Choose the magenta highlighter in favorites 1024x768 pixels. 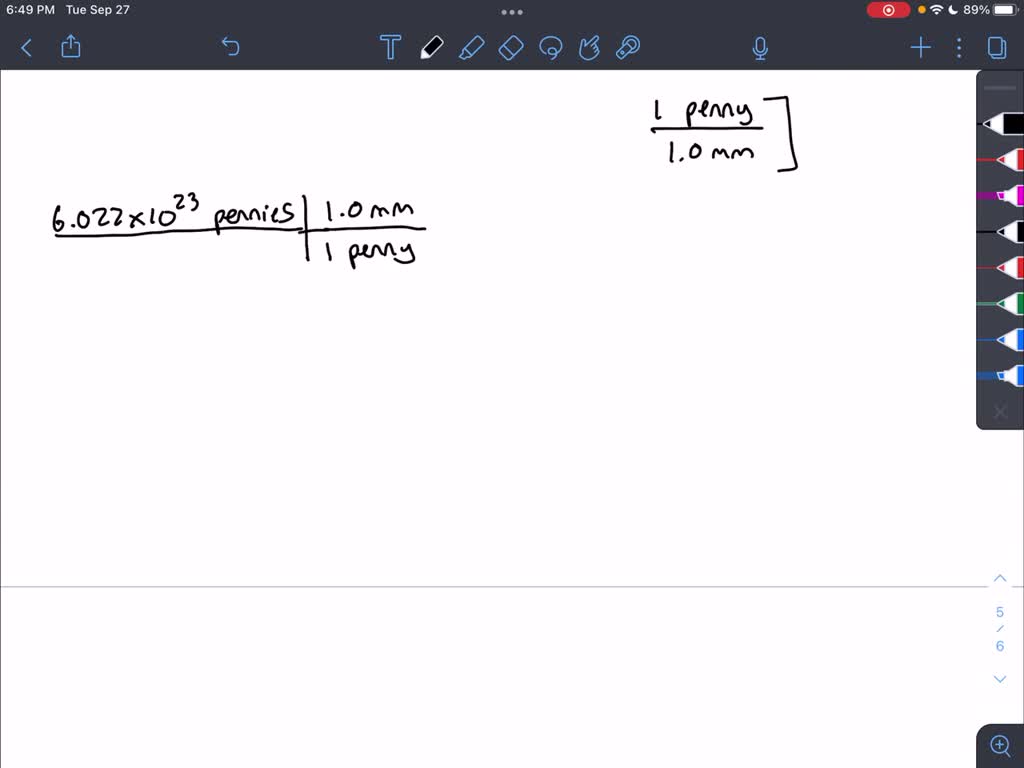coord(1000,195)
